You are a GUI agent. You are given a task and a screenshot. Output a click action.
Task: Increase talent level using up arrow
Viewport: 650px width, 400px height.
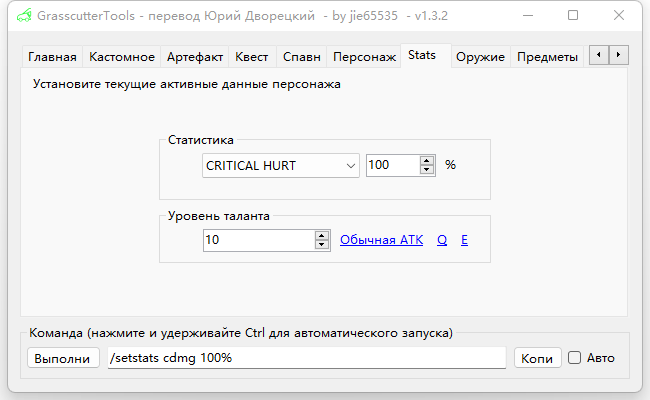pyautogui.click(x=322, y=236)
